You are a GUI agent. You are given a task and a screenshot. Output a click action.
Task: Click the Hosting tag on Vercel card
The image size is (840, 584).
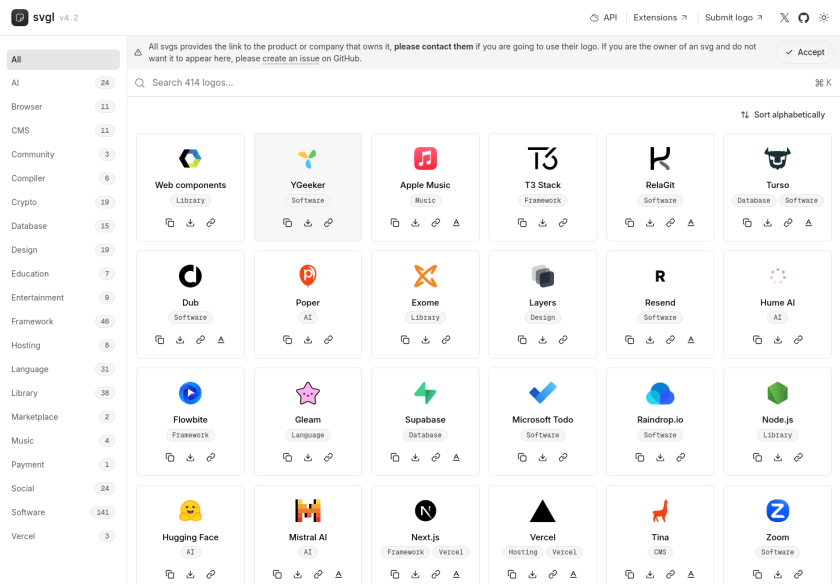[523, 552]
